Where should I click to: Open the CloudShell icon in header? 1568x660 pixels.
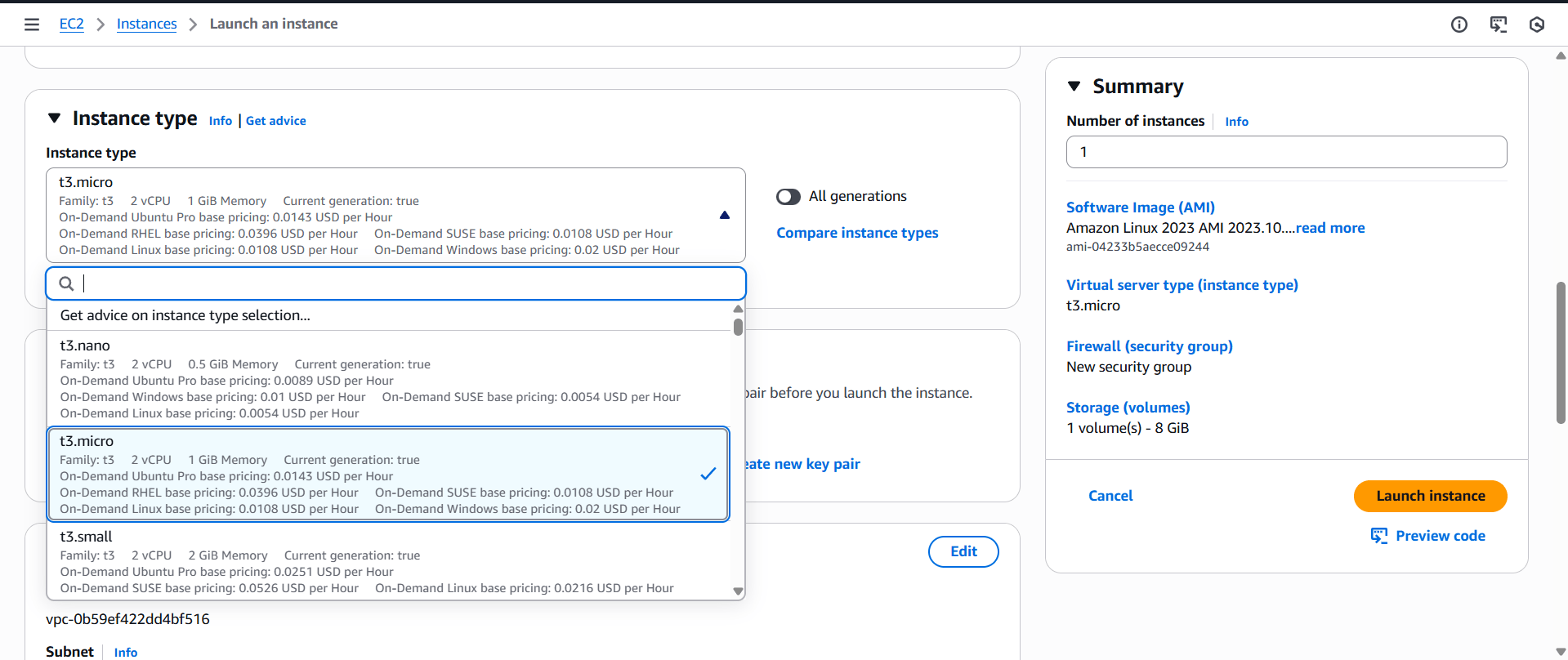(1499, 25)
